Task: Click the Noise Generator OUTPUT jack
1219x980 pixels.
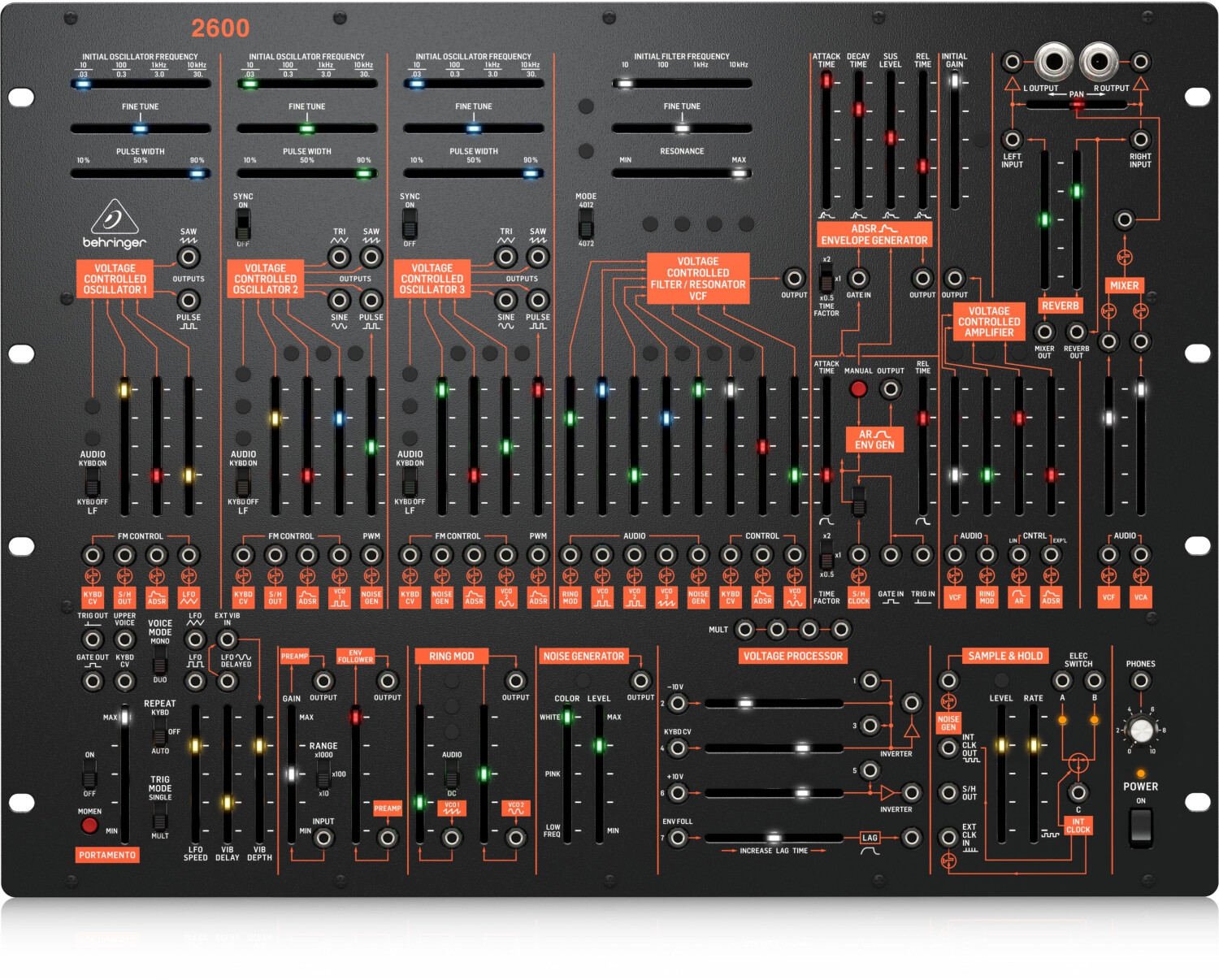Action: [x=640, y=681]
